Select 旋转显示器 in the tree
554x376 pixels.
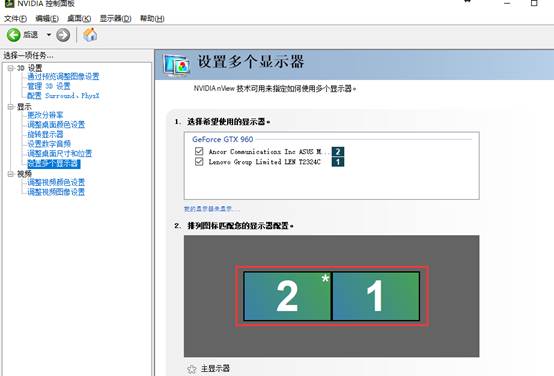pos(45,134)
